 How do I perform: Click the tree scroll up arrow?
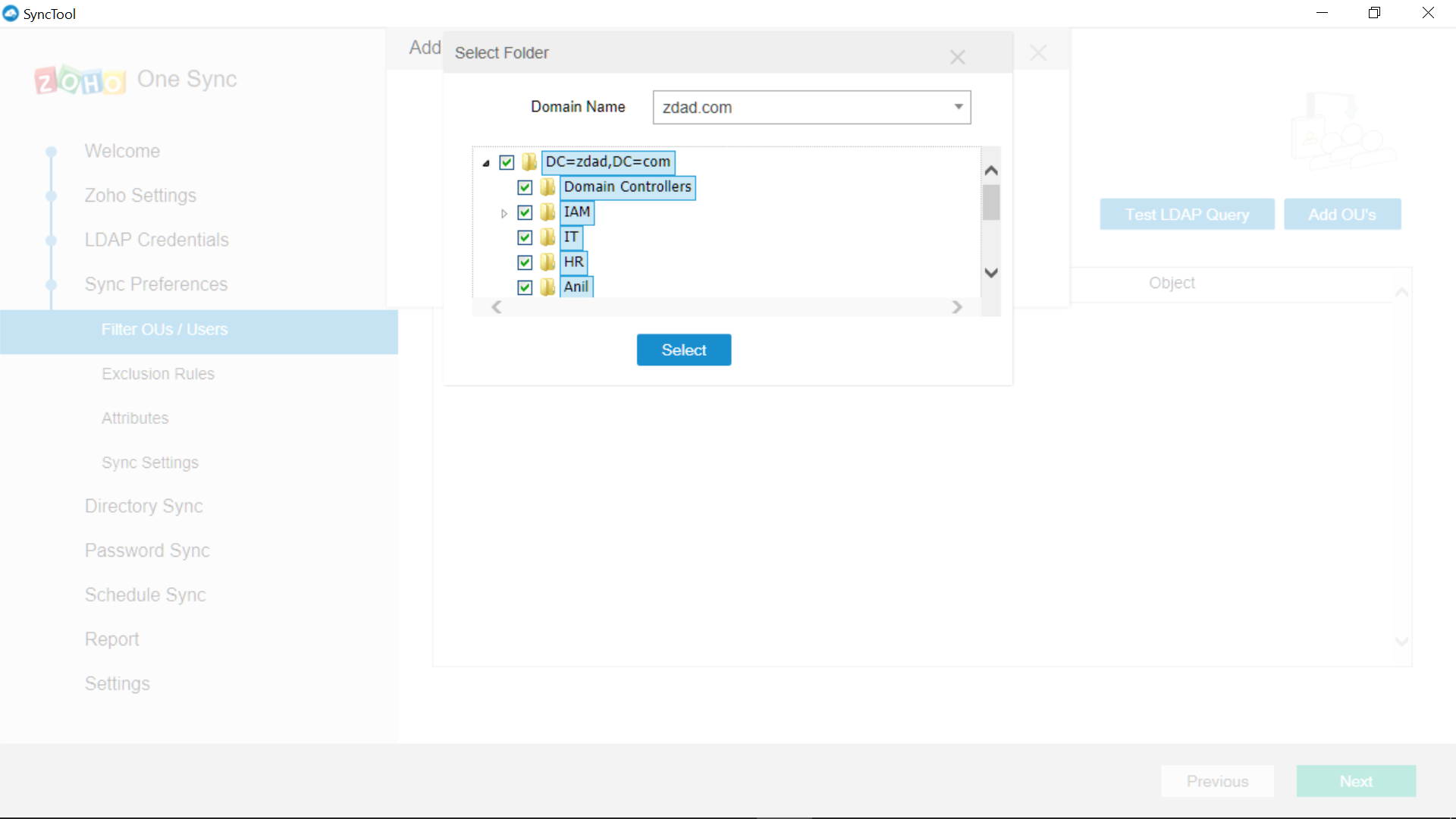click(990, 171)
